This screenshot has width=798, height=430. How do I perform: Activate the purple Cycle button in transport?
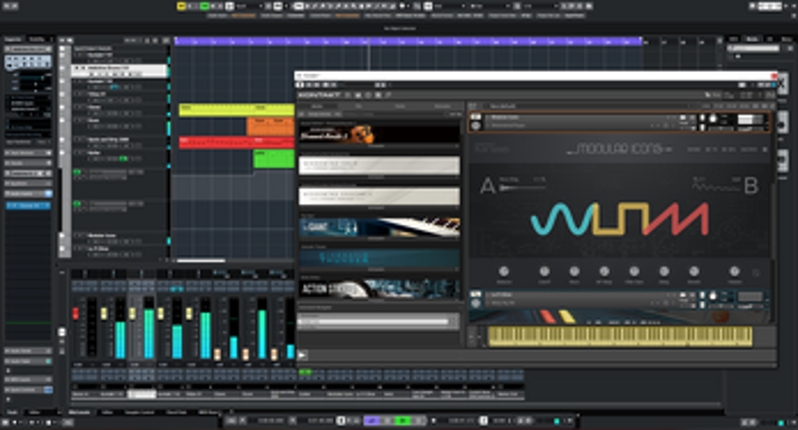(372, 421)
